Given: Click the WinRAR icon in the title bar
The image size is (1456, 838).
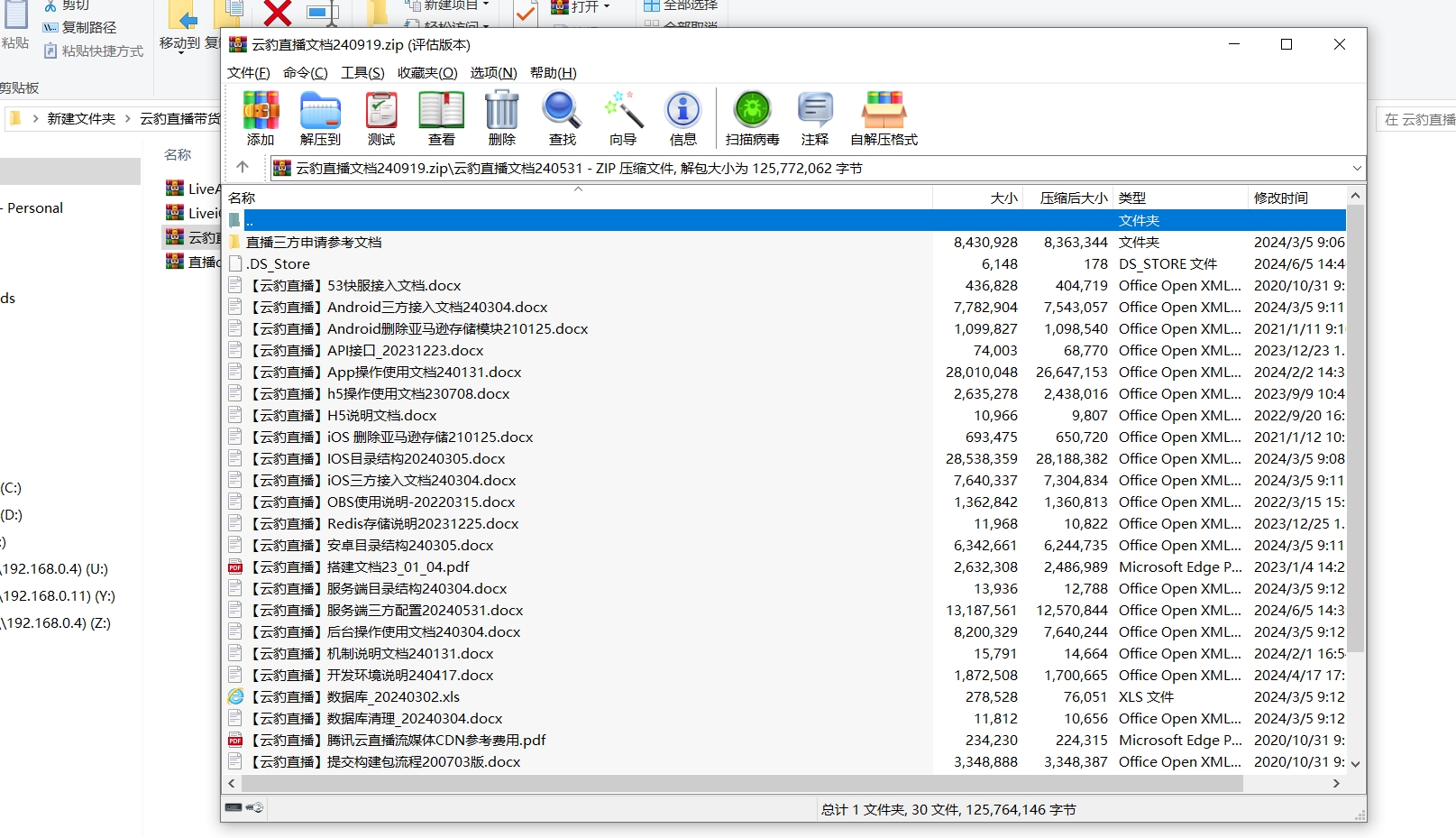Looking at the screenshot, I should pos(238,44).
